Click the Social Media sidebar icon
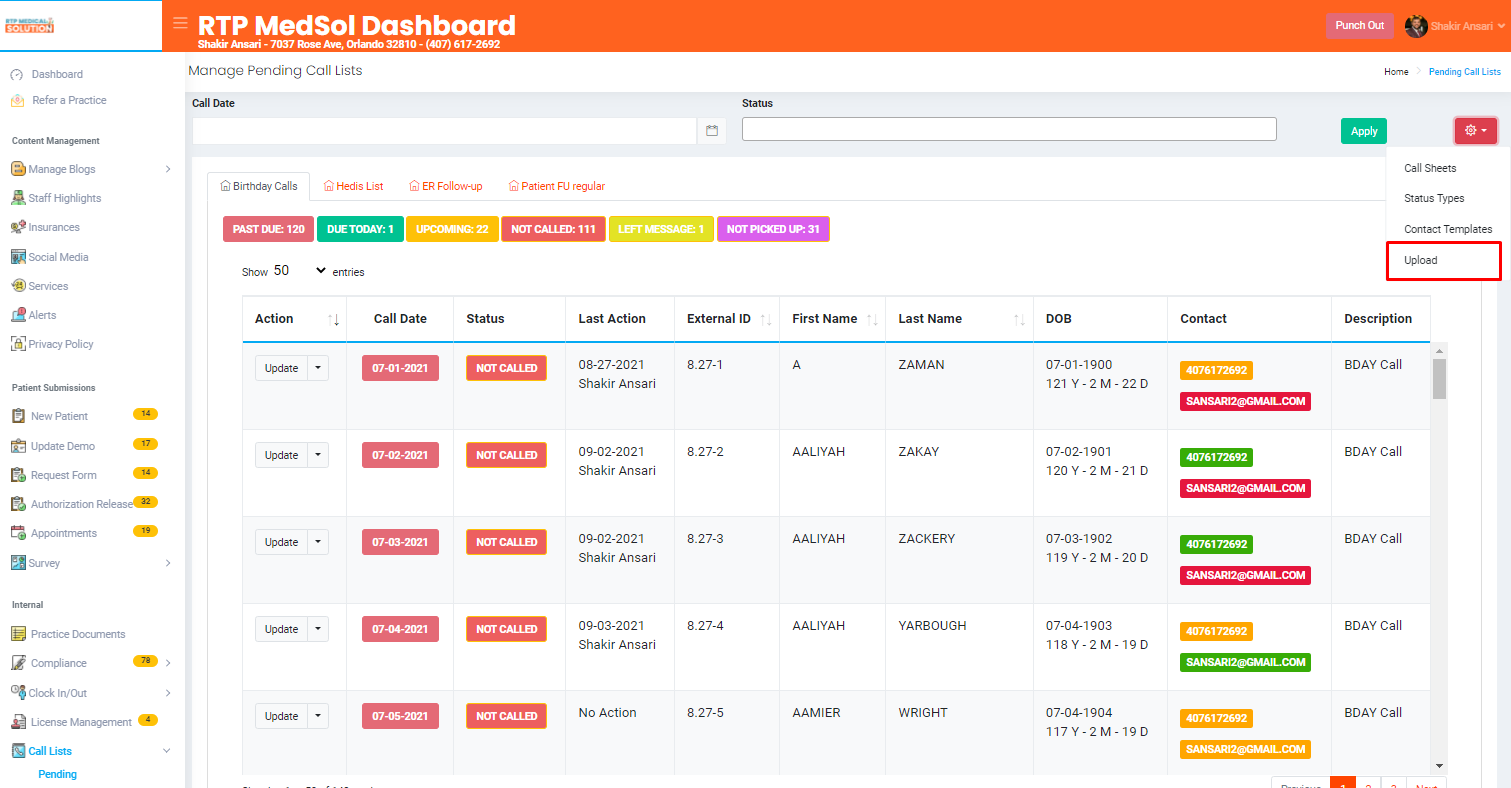This screenshot has width=1511, height=788. 18,257
